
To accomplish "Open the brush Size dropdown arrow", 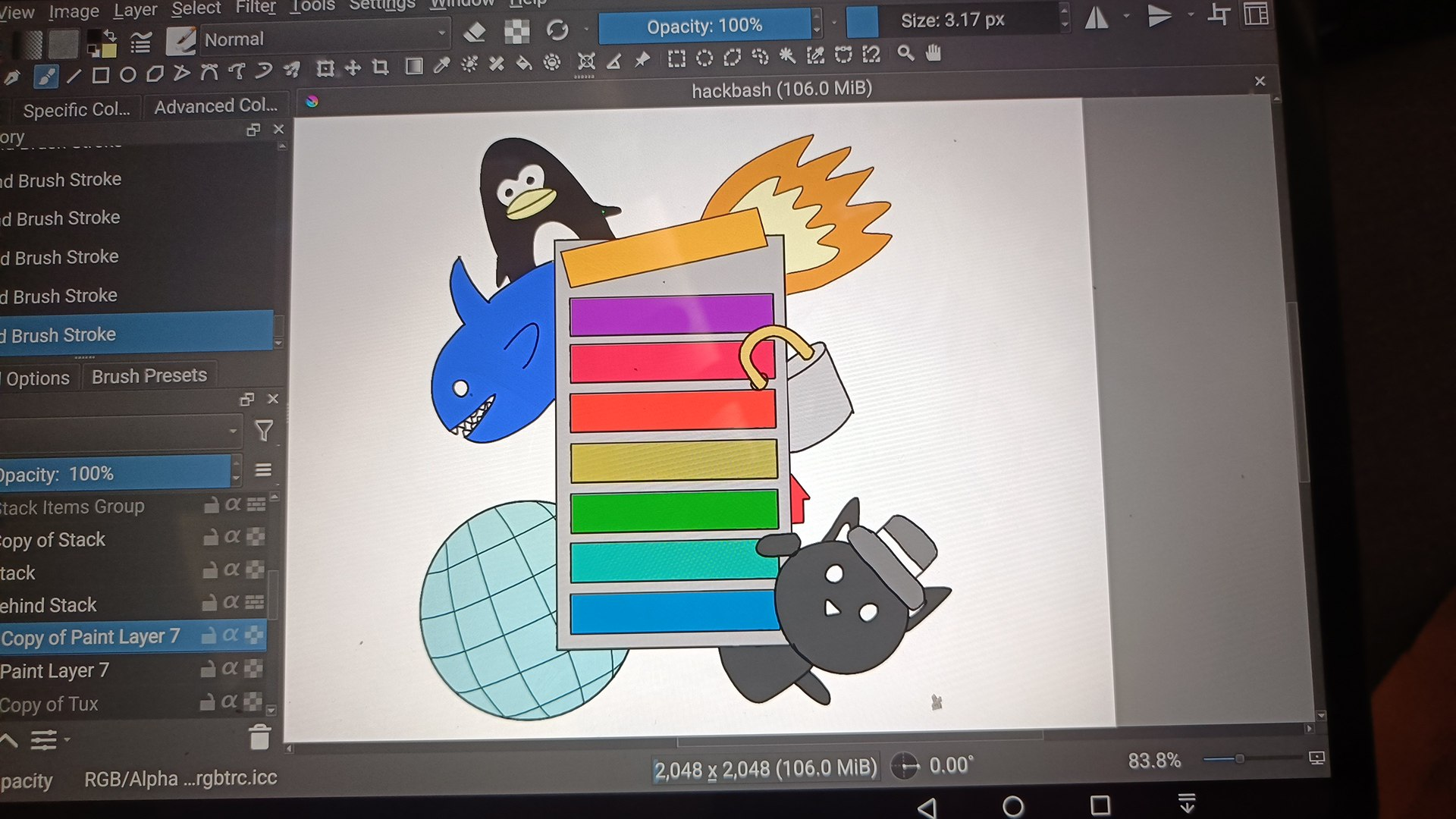I will (1065, 20).
